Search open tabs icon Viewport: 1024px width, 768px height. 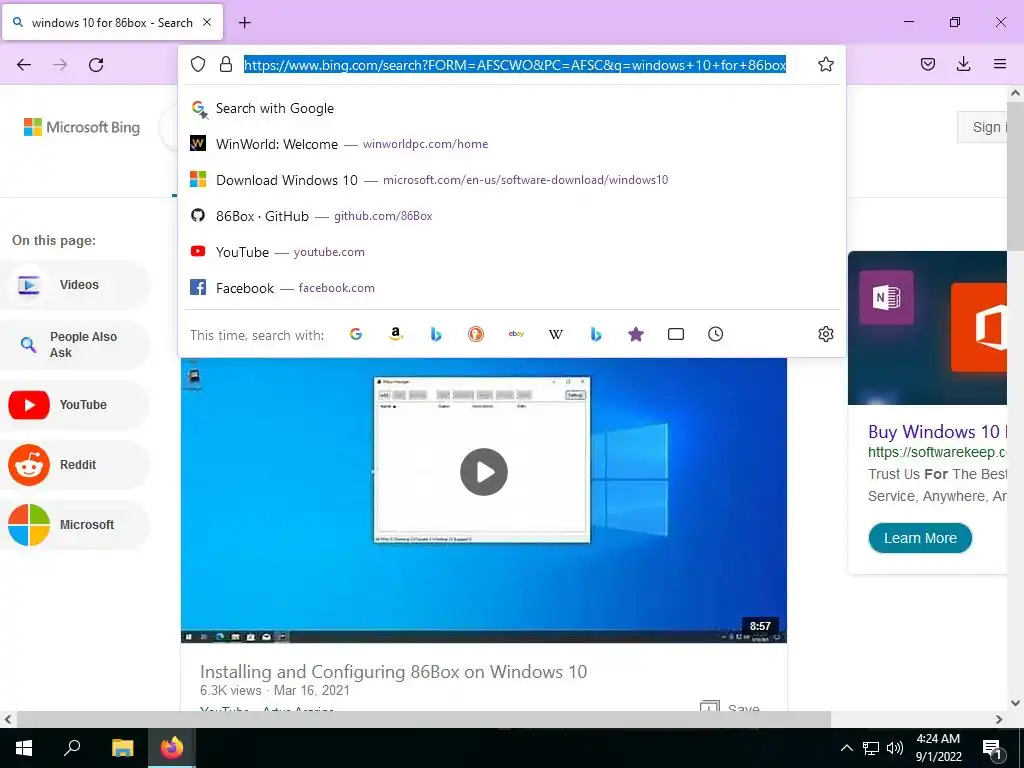click(676, 334)
